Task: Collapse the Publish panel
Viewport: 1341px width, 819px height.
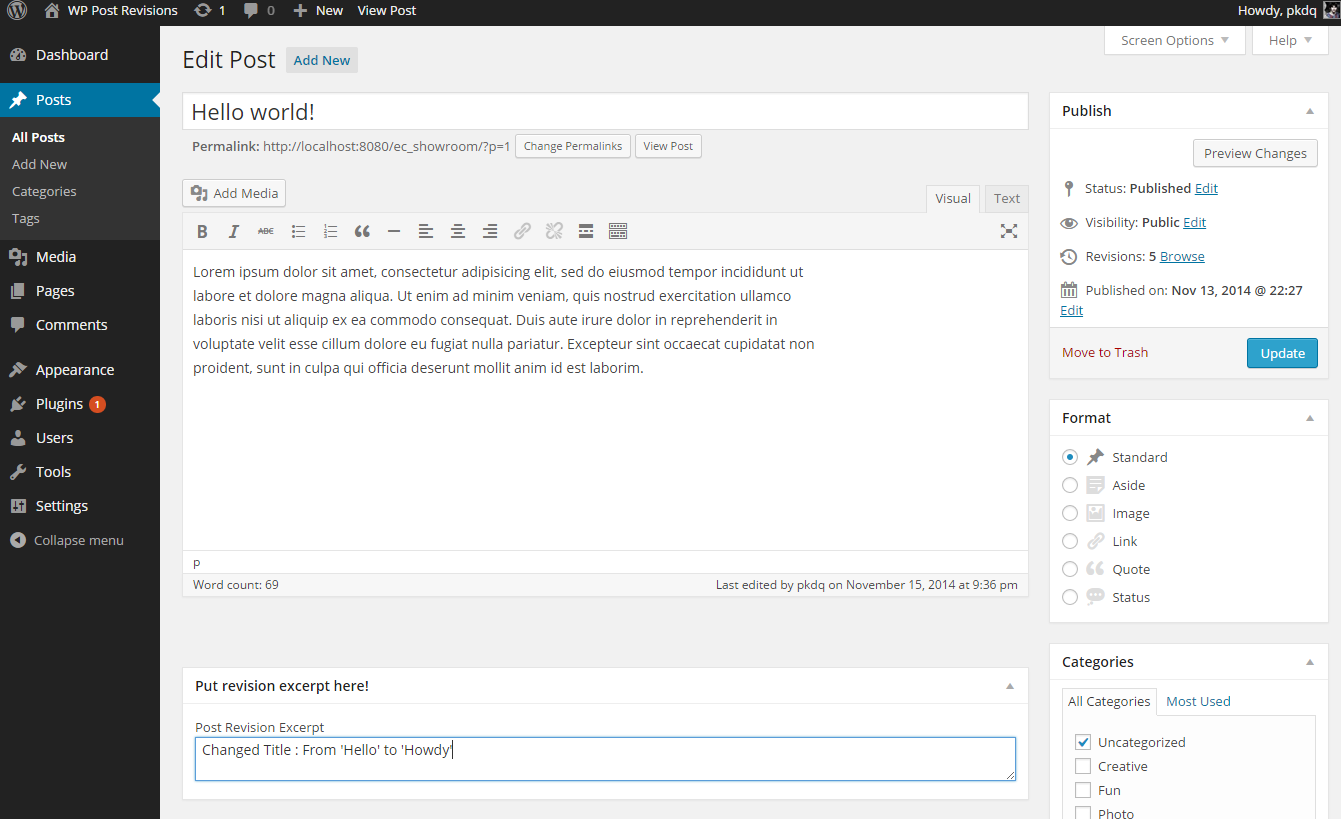Action: point(1310,111)
